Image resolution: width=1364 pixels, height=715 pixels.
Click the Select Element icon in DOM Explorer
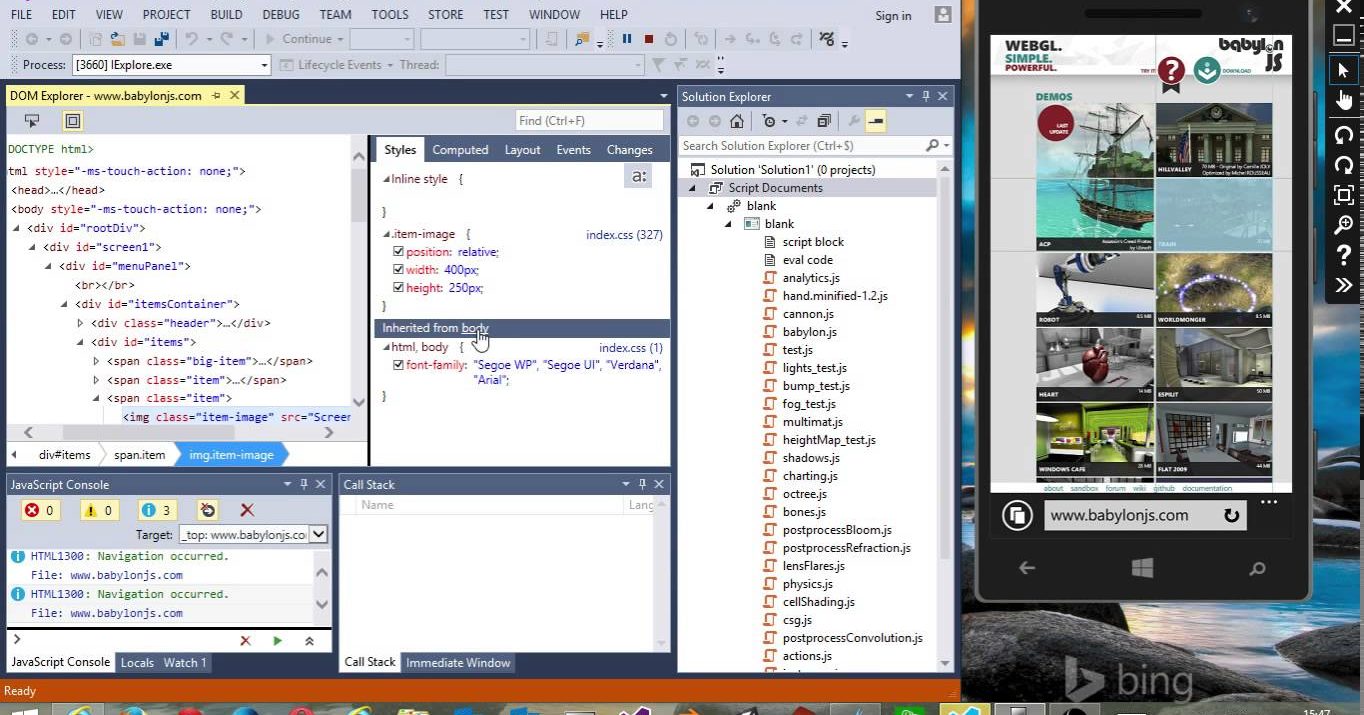(x=32, y=121)
